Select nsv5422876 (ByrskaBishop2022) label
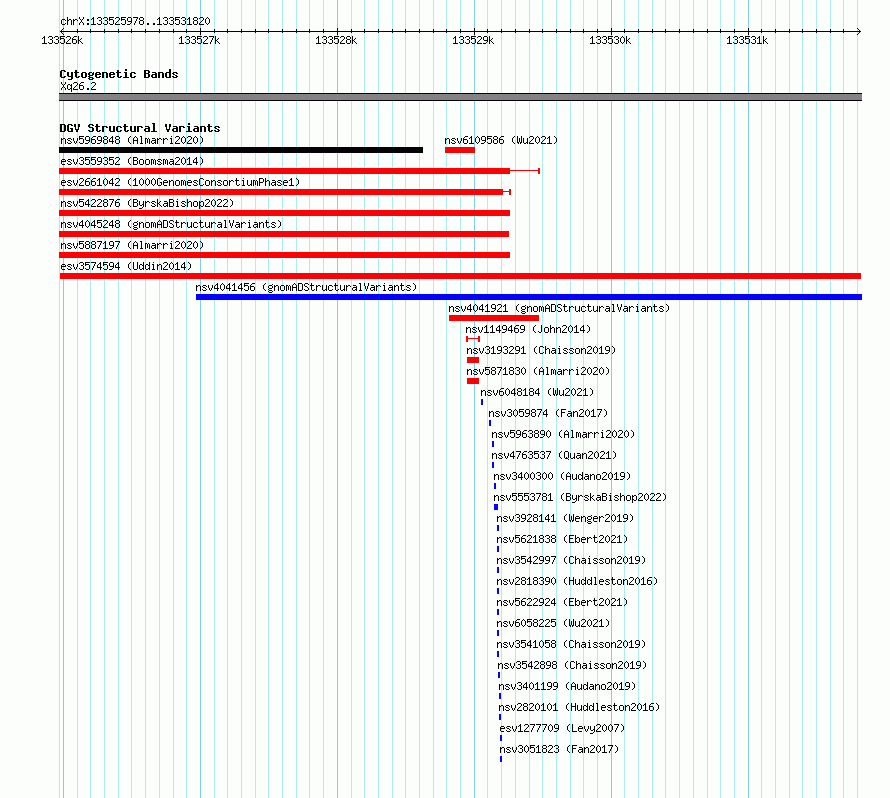 point(147,203)
